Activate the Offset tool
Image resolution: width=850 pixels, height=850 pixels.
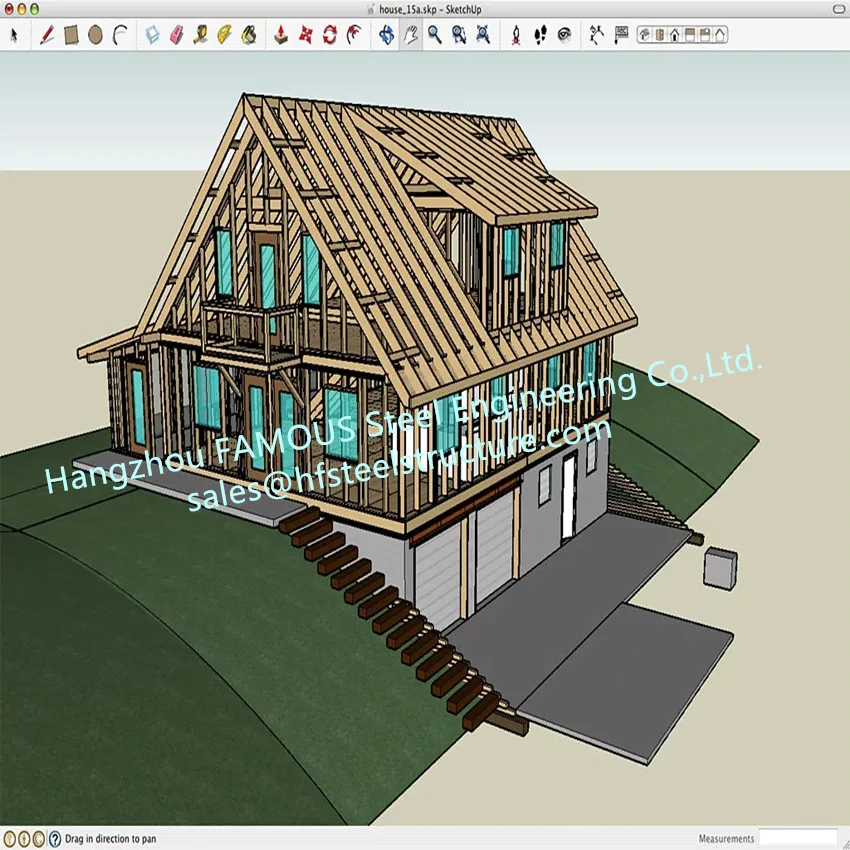[x=354, y=35]
